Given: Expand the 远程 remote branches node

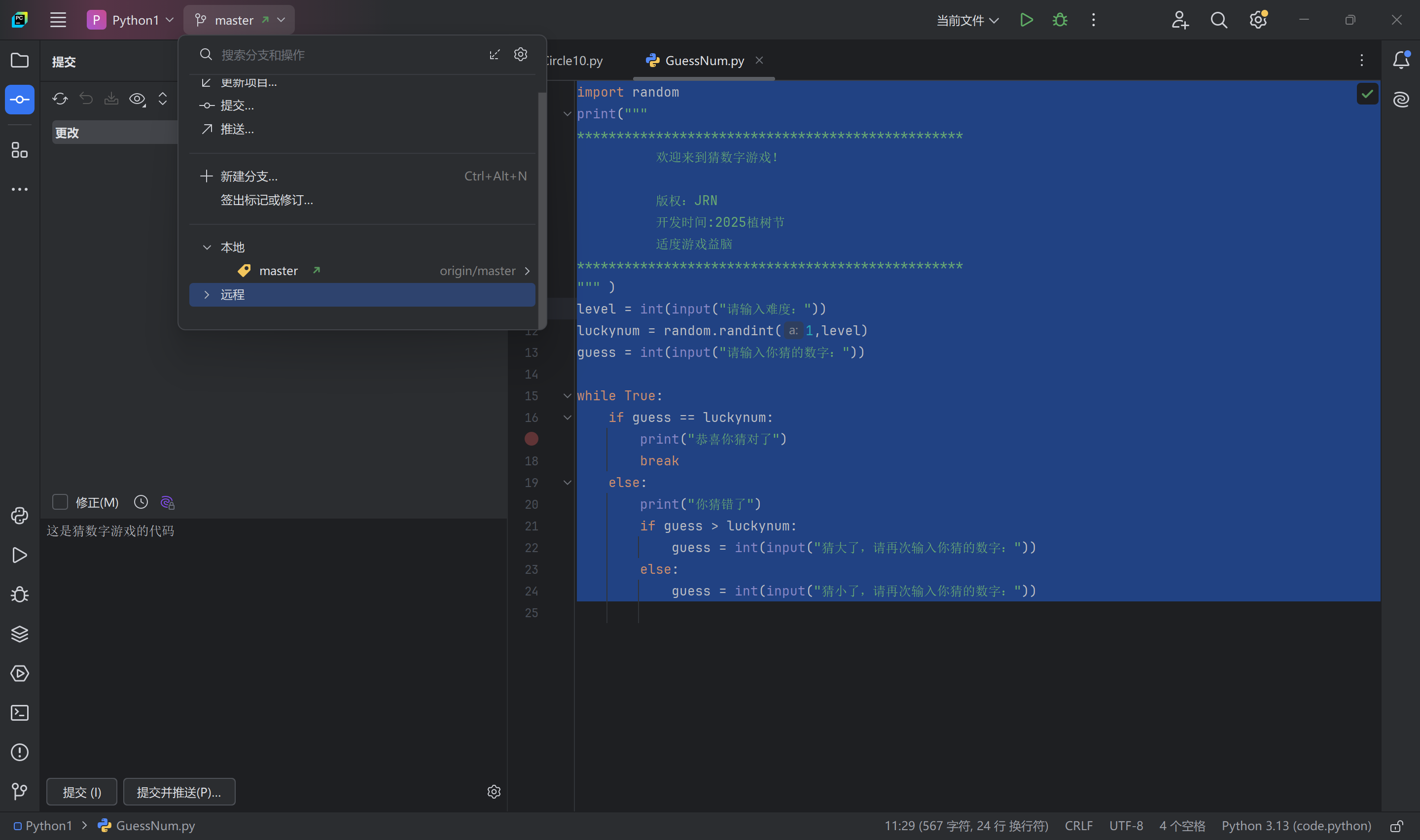Looking at the screenshot, I should 207,295.
